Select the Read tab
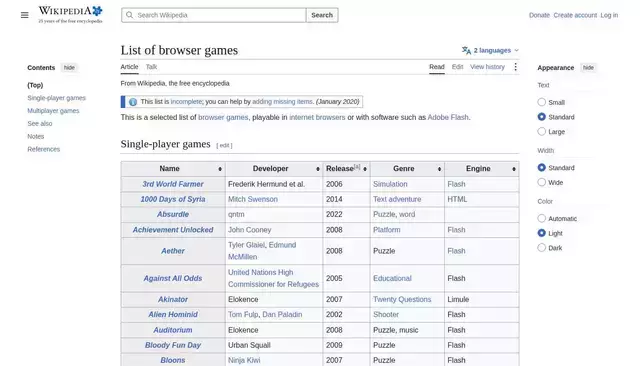 click(x=437, y=67)
